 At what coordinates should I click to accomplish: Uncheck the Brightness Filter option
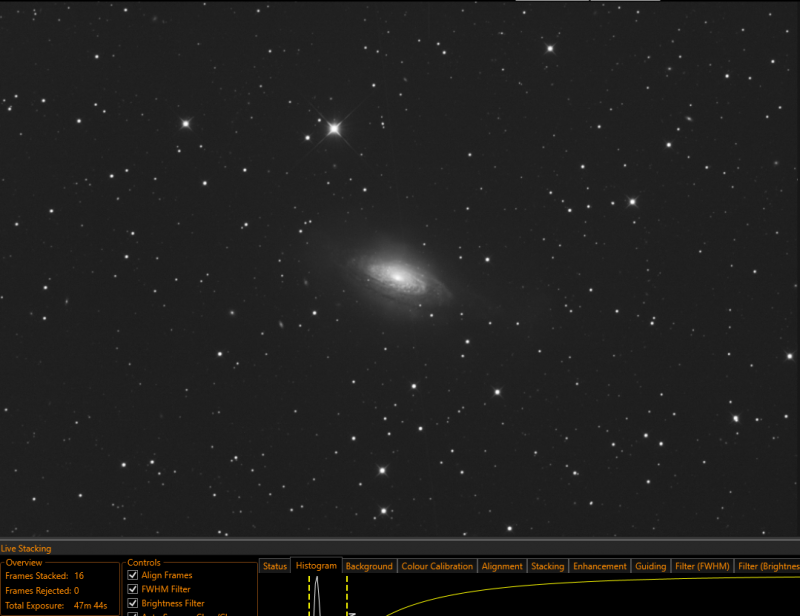click(x=133, y=603)
